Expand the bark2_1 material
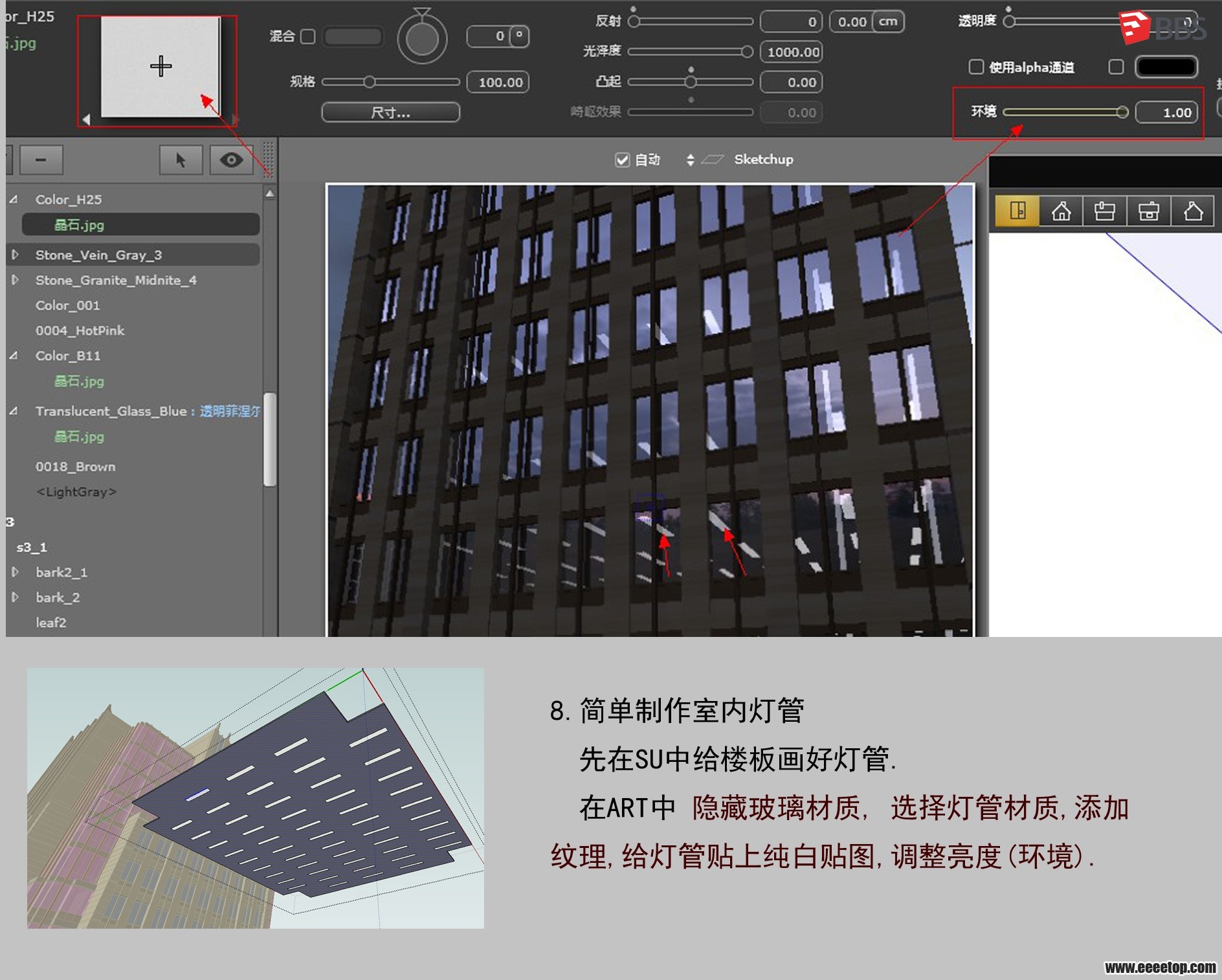 click(x=14, y=572)
